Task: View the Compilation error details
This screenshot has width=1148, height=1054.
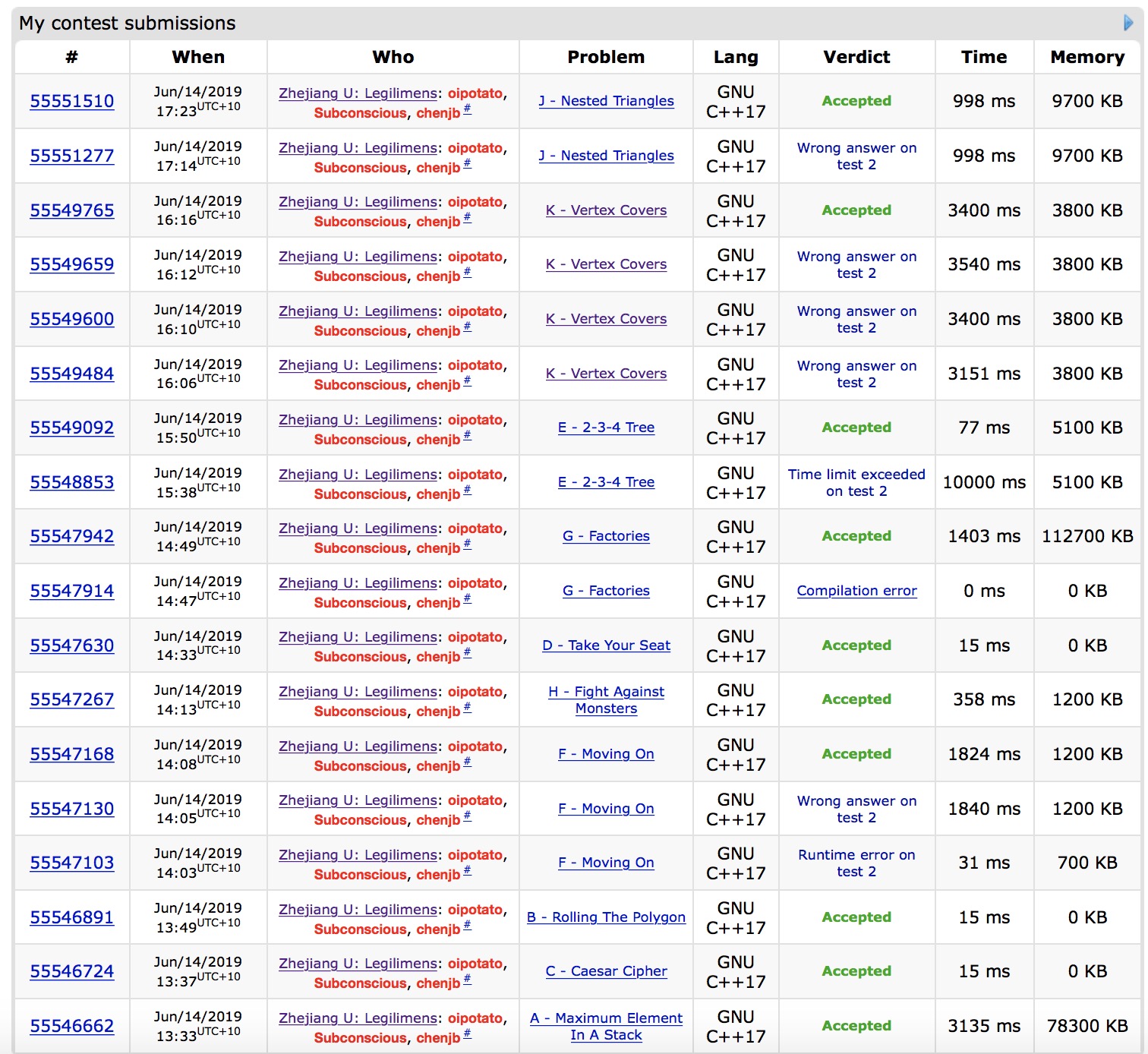Action: click(856, 591)
